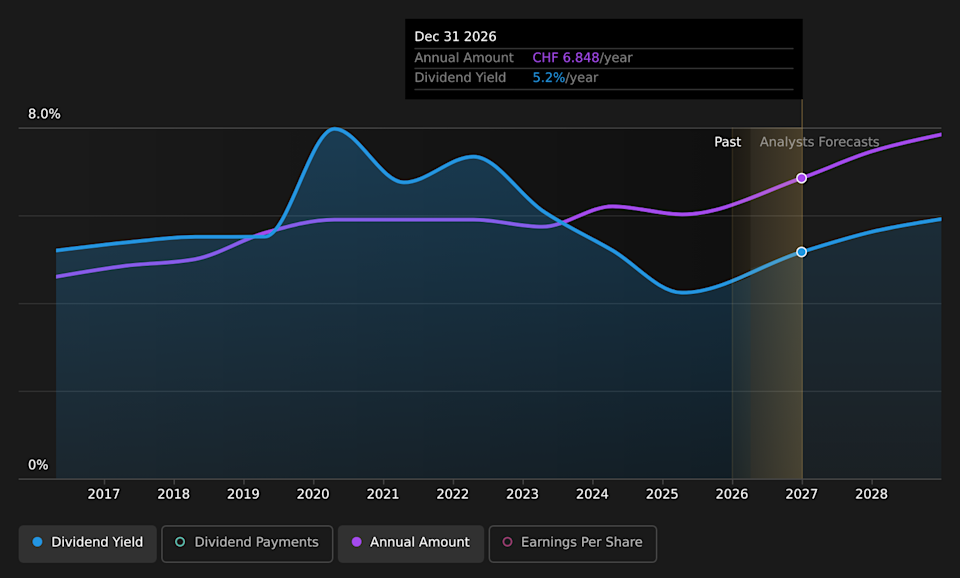The width and height of the screenshot is (960, 578).
Task: Click the 0% y-axis label
Action: 38,465
